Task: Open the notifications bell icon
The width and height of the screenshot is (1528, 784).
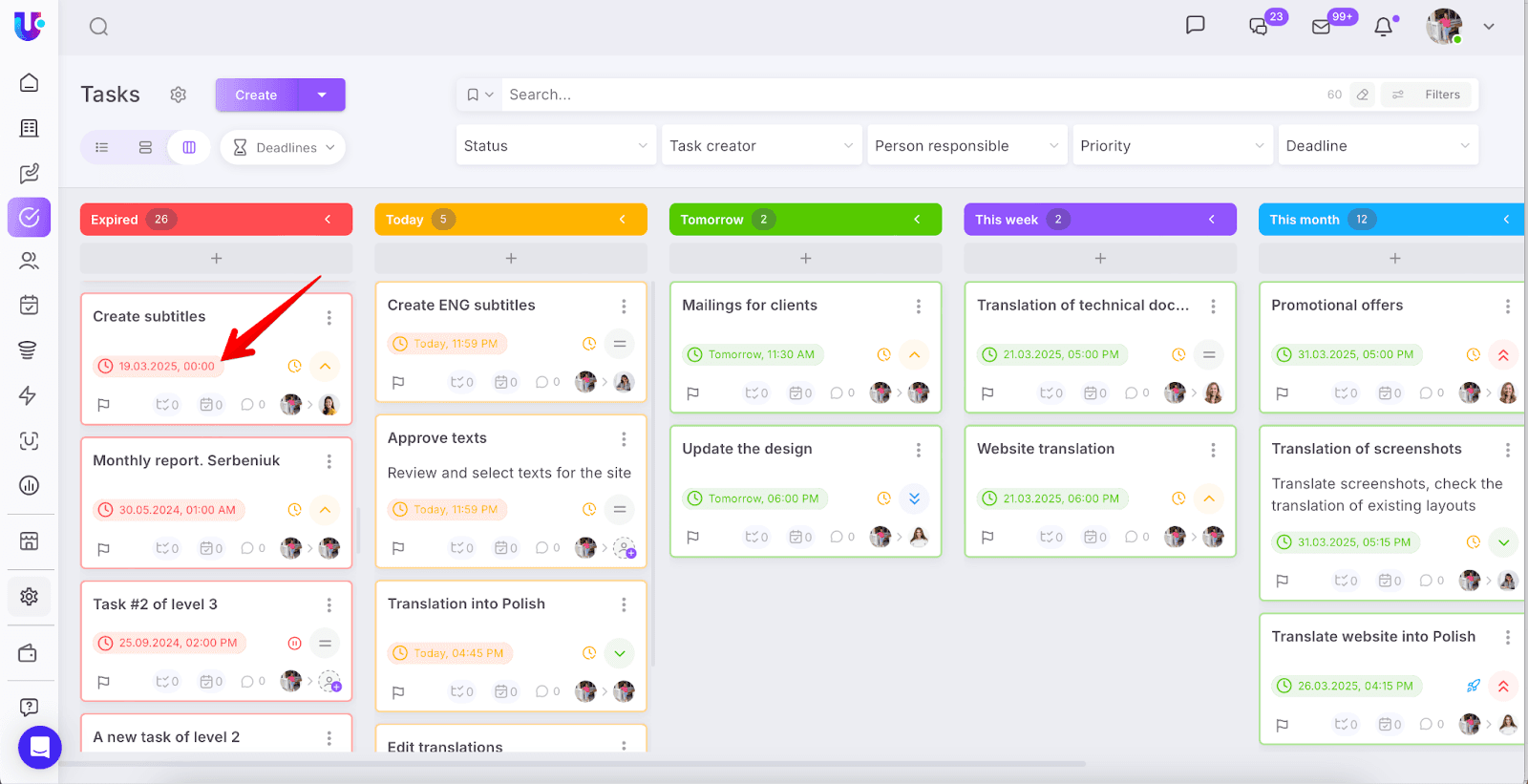Action: [1383, 27]
